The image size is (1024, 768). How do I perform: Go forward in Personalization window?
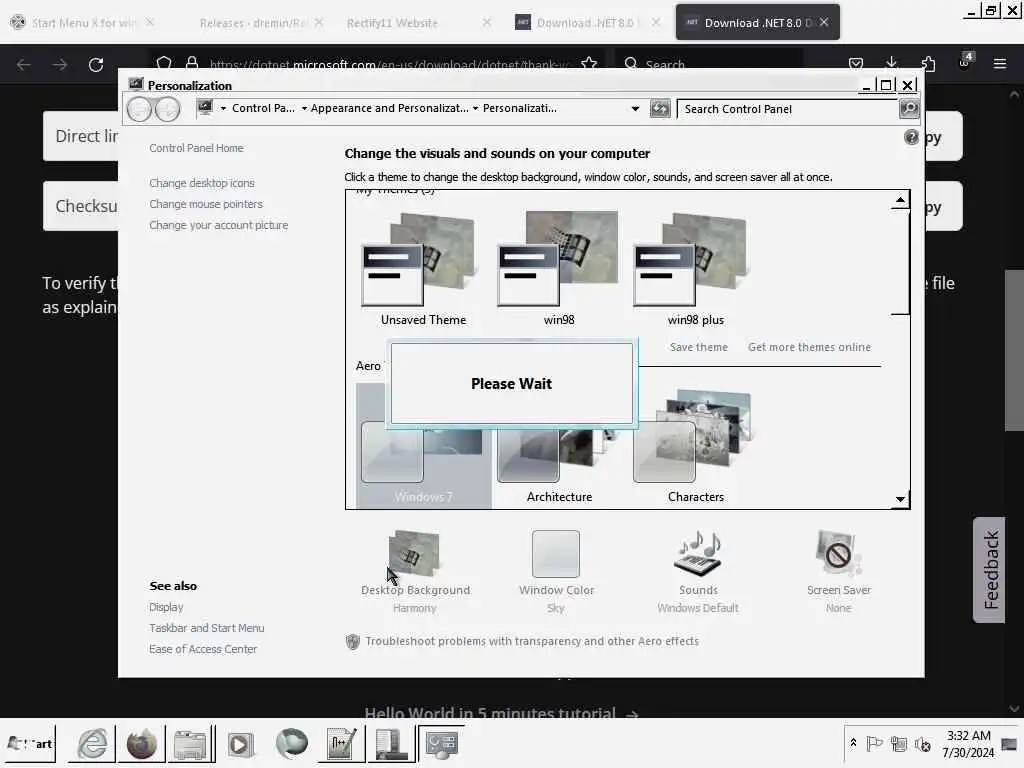(x=167, y=109)
